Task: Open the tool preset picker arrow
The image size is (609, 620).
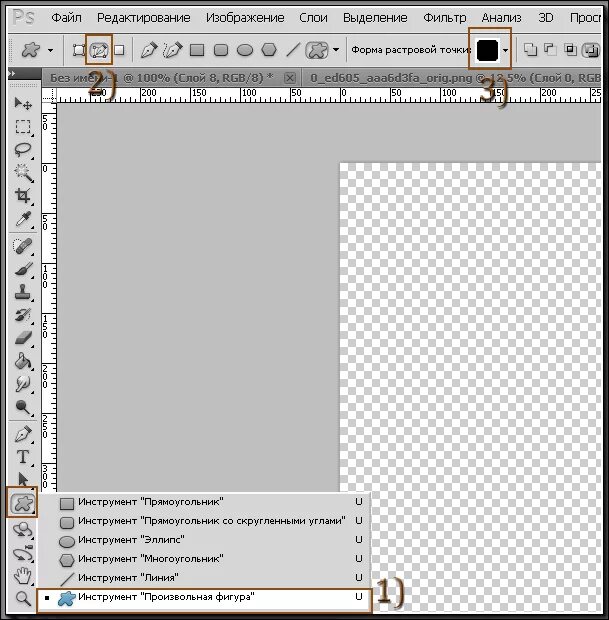Action: (50, 50)
